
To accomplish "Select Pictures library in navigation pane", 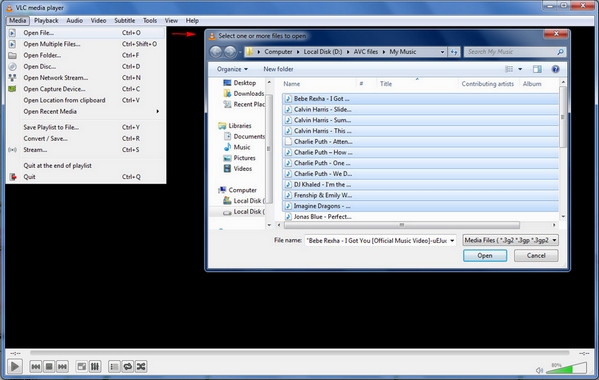I will pyautogui.click(x=240, y=158).
